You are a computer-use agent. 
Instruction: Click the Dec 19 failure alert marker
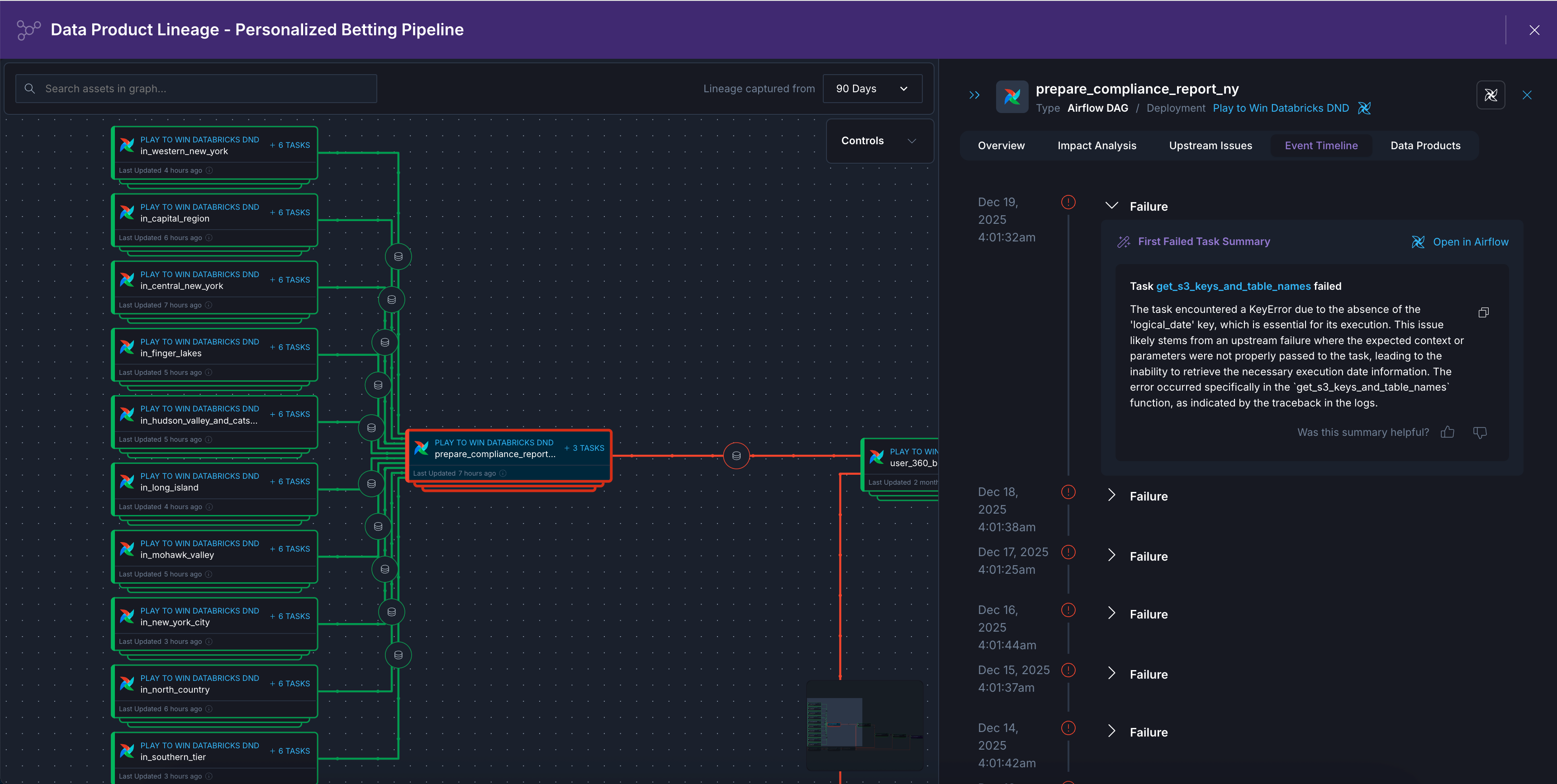tap(1068, 202)
